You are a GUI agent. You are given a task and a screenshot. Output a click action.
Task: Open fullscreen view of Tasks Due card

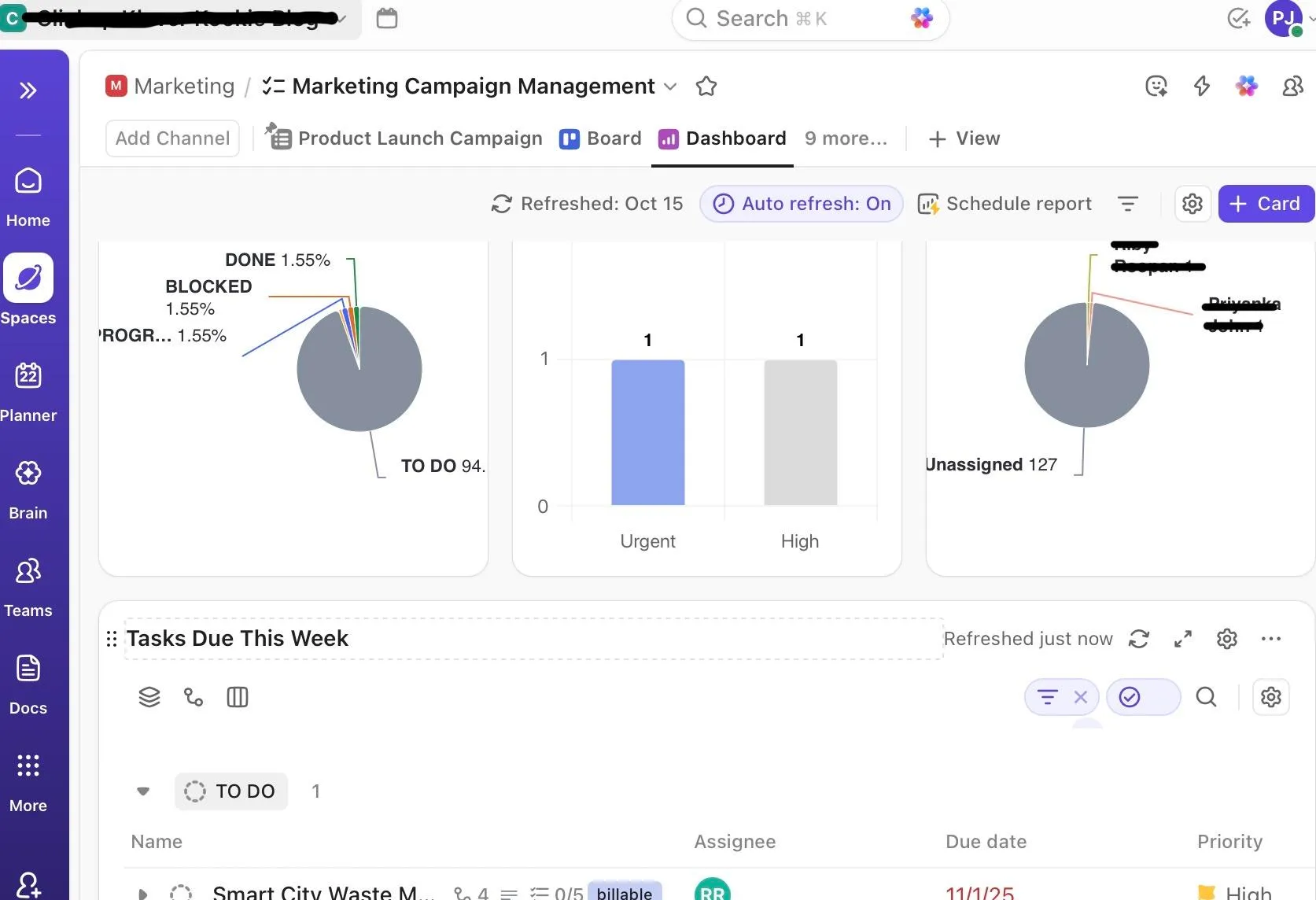coord(1183,639)
